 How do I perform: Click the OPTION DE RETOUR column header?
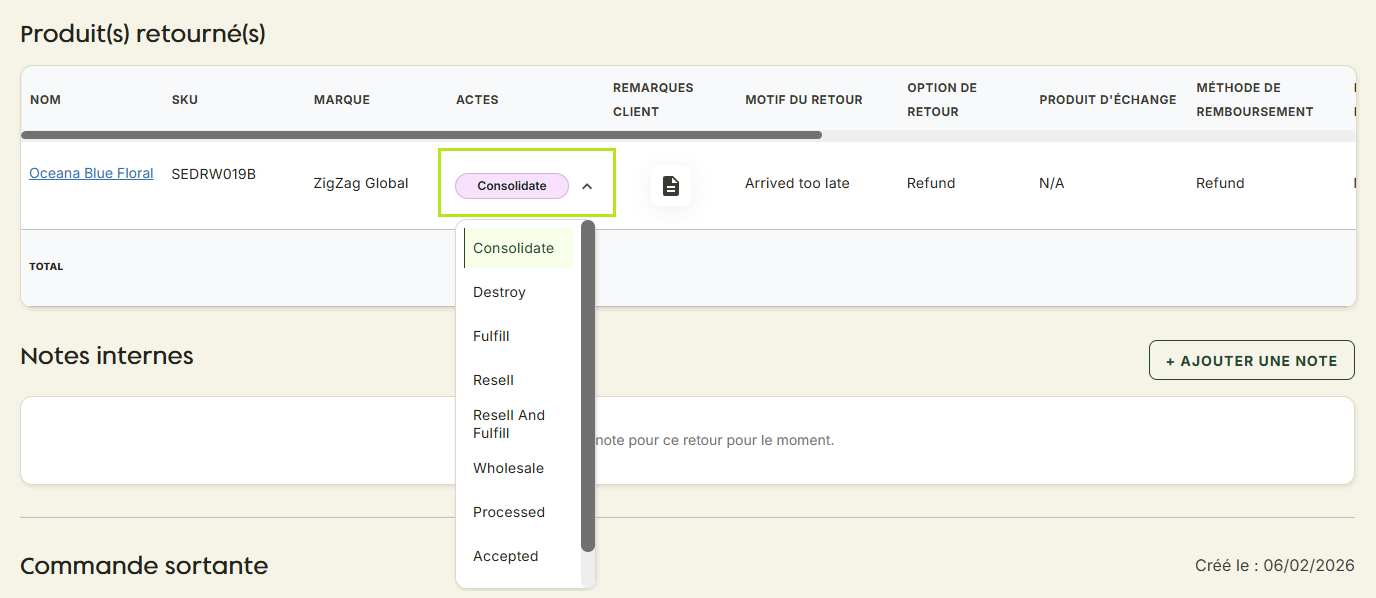tap(942, 100)
